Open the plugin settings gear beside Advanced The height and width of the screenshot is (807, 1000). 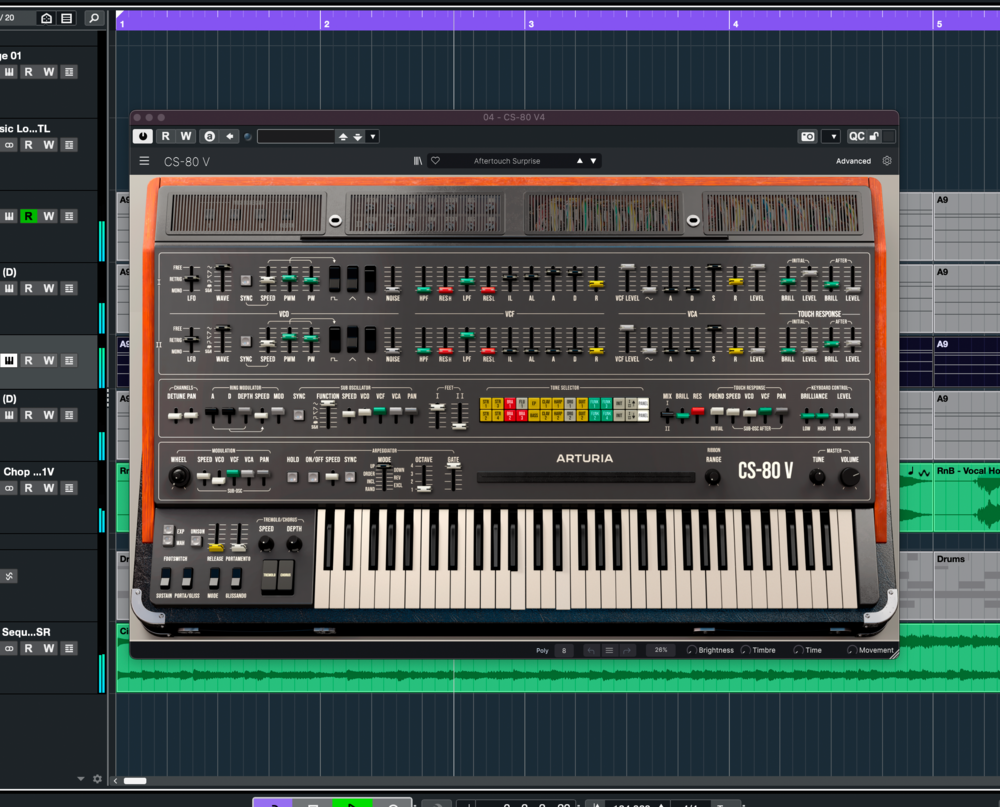pyautogui.click(x=888, y=160)
